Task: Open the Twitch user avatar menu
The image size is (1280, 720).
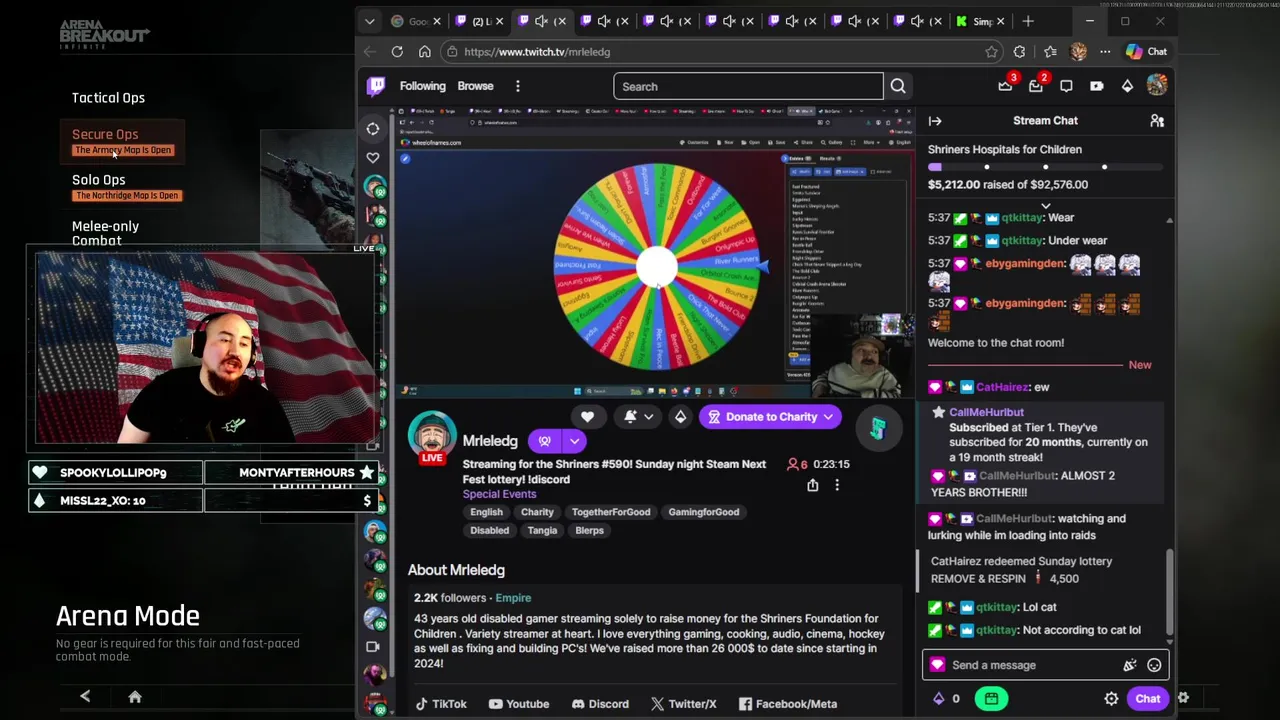Action: click(x=1157, y=86)
